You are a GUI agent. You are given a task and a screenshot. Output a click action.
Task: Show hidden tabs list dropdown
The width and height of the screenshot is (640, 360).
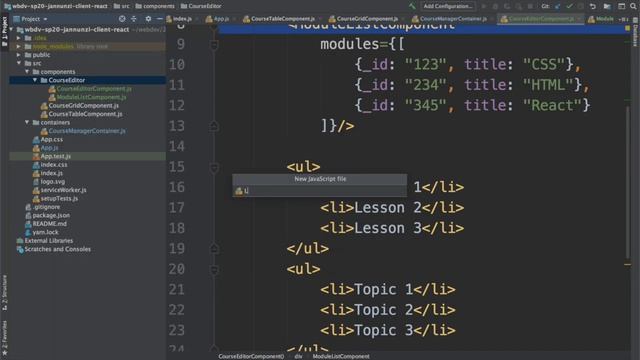pyautogui.click(x=623, y=19)
